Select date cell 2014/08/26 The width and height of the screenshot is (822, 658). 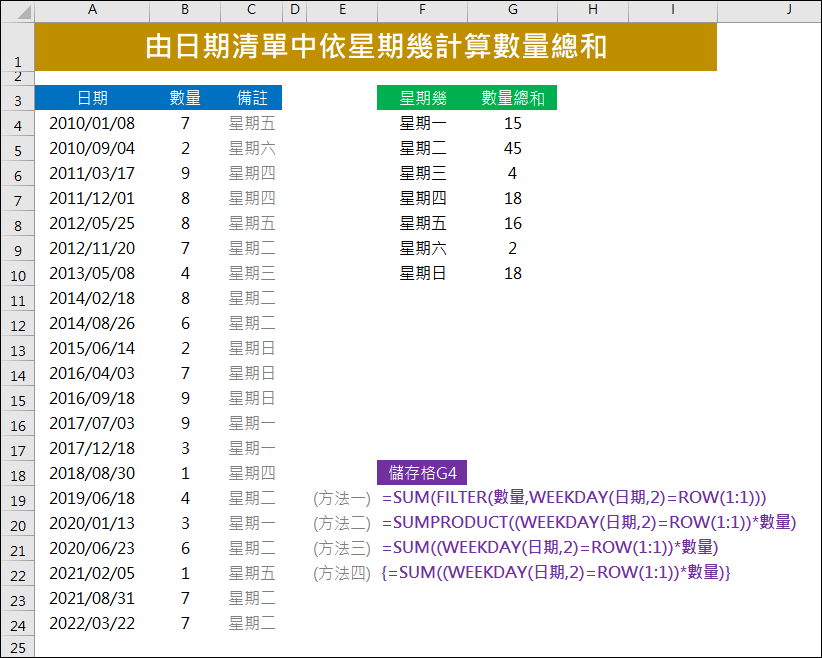92,323
